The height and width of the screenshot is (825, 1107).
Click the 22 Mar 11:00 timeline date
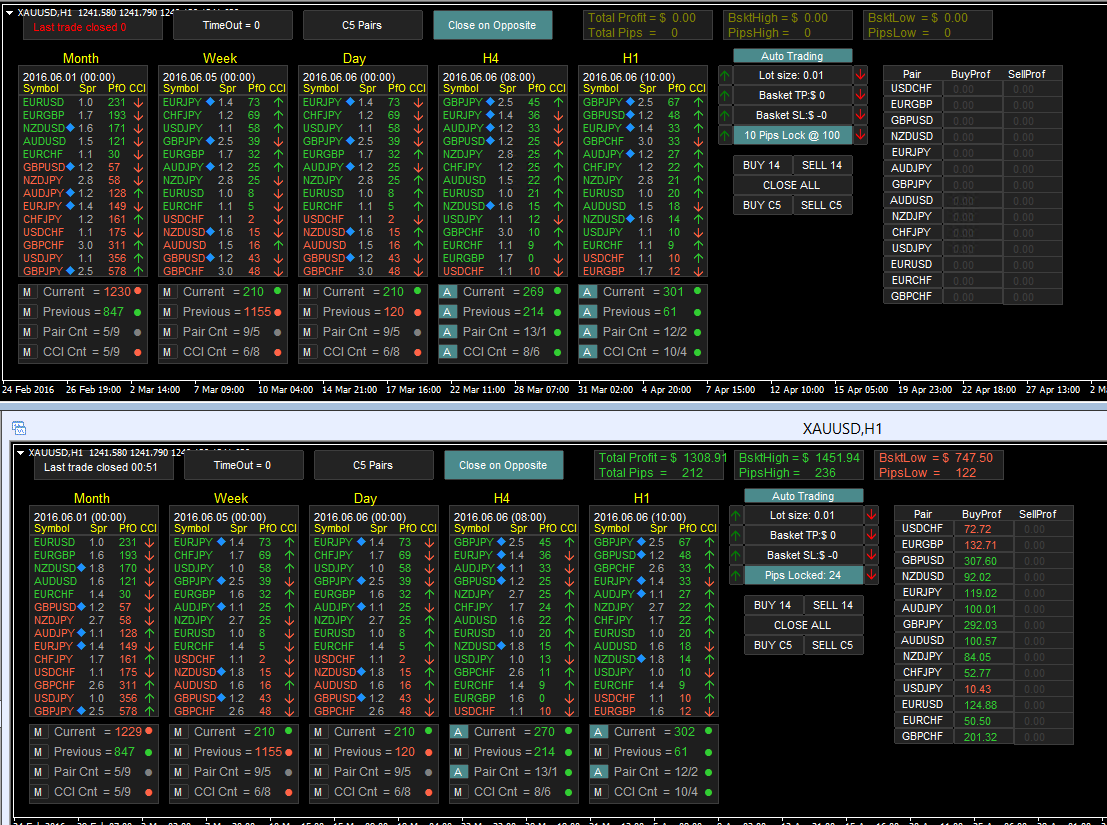pos(478,390)
